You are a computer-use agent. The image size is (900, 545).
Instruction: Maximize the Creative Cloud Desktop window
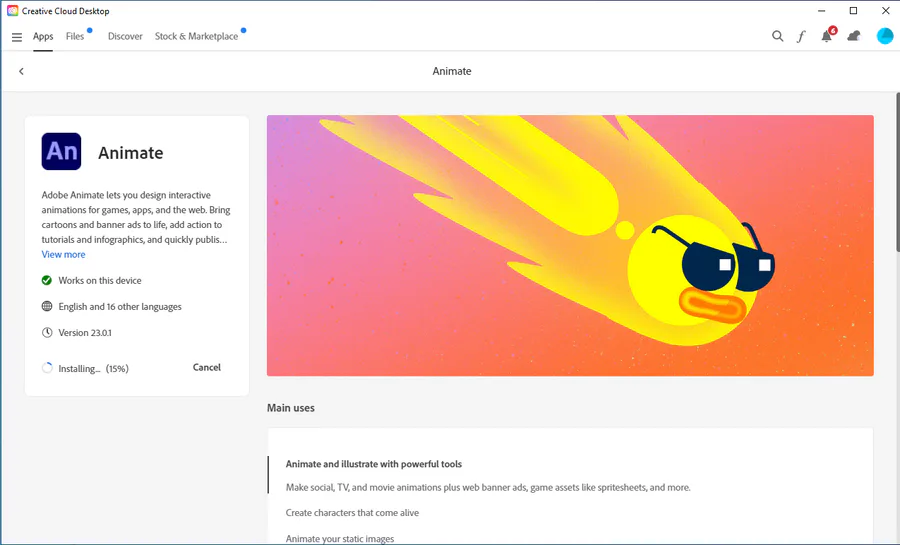tap(854, 11)
